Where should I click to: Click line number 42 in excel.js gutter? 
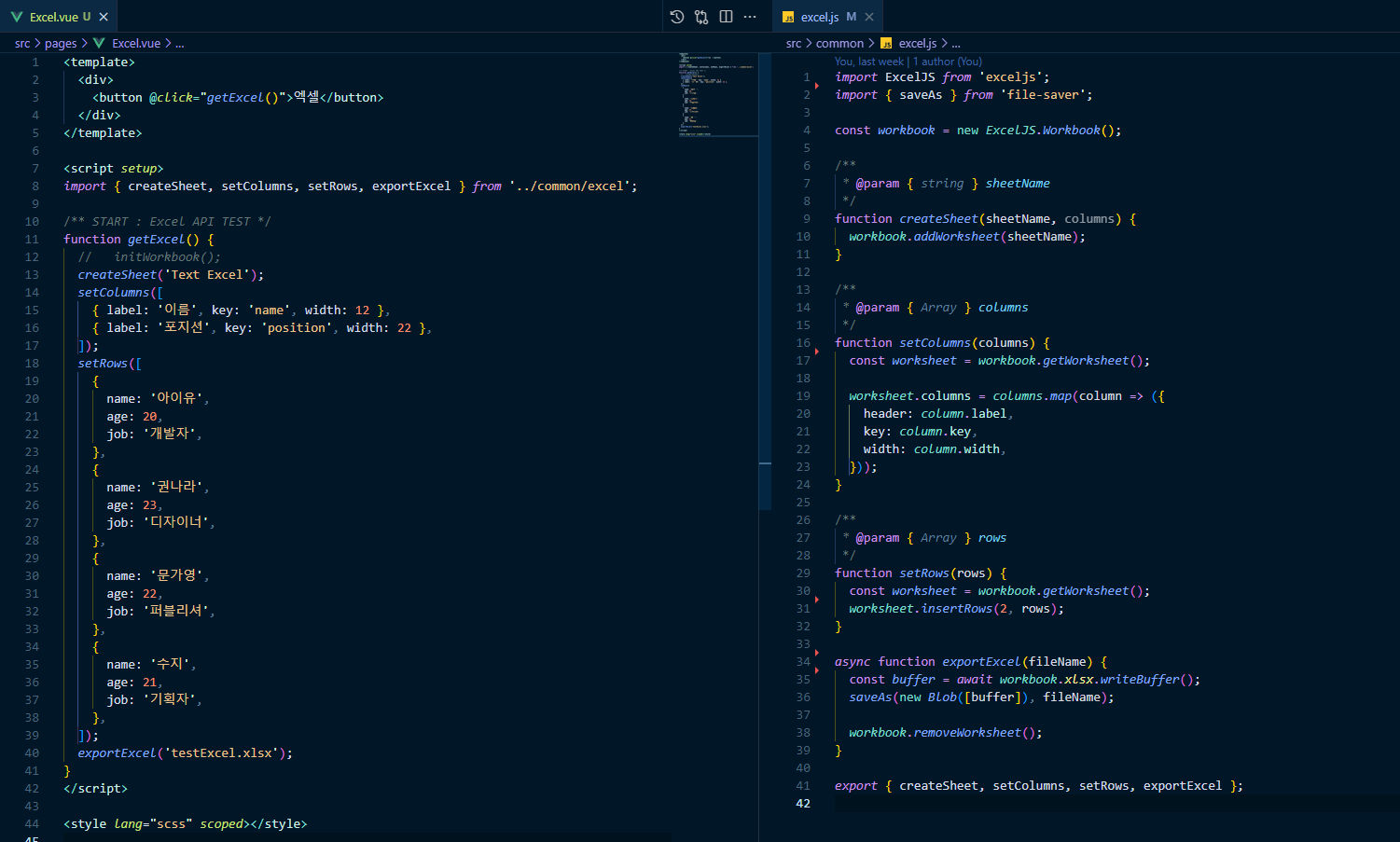click(803, 804)
